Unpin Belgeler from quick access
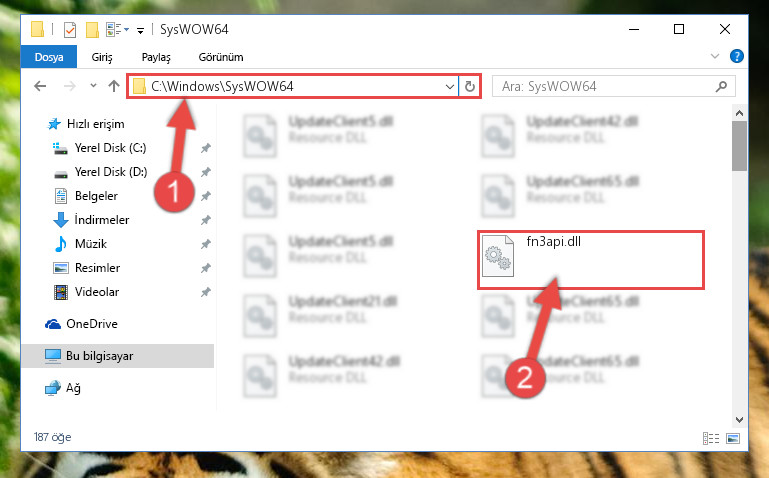 (x=205, y=196)
